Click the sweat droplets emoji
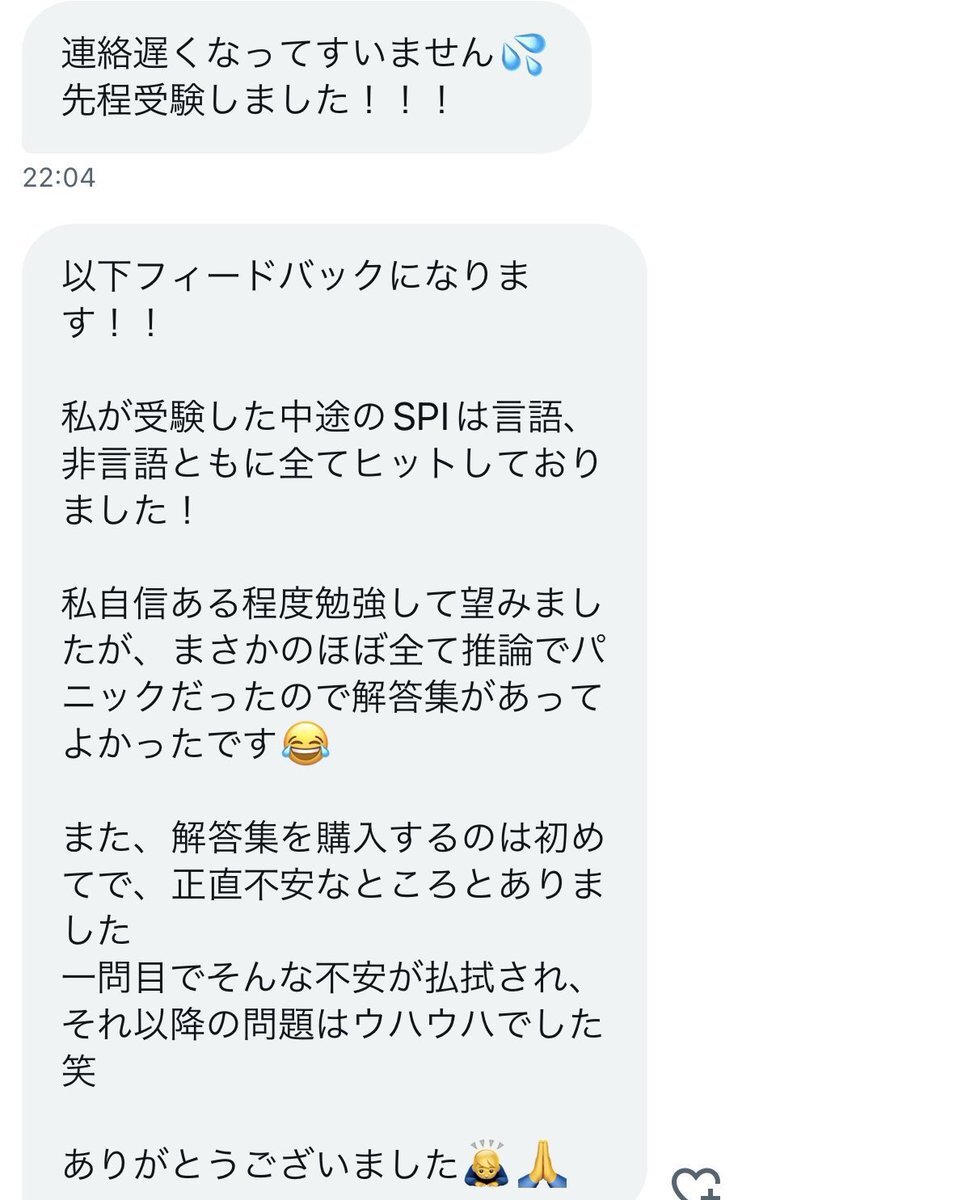This screenshot has width=953, height=1200. (524, 55)
